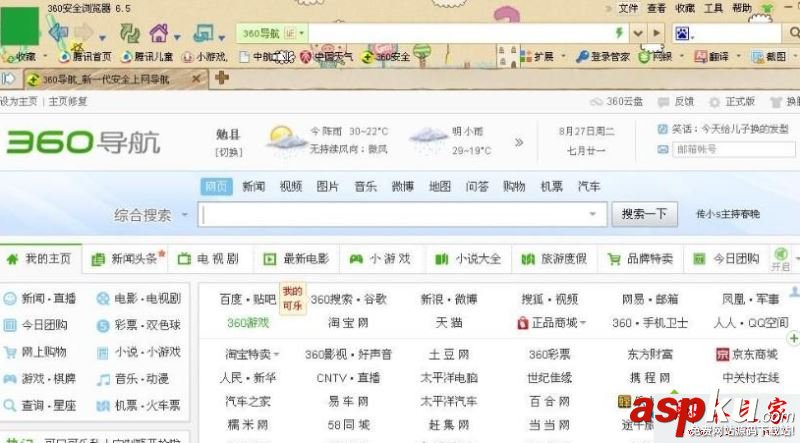Click the address bar go arrow button
This screenshot has height=443, width=800.
pyautogui.click(x=656, y=34)
